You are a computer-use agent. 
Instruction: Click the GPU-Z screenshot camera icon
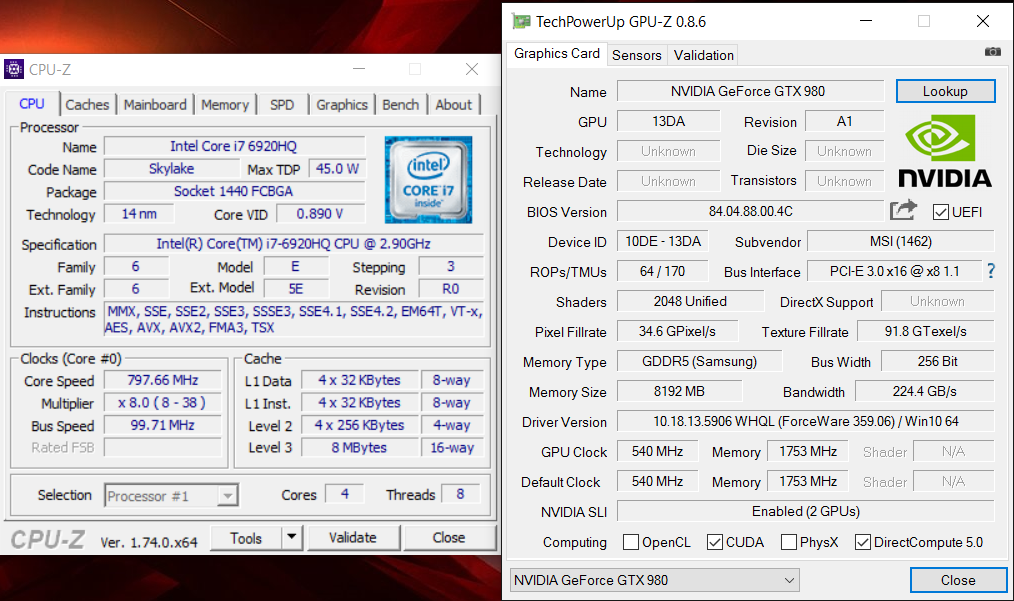992,52
